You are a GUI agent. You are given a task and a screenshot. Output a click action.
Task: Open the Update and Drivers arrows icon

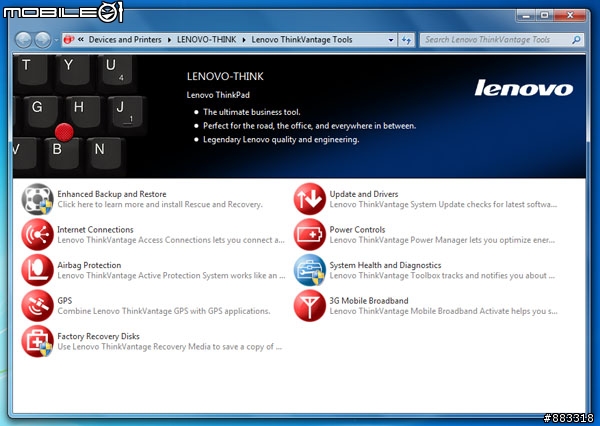310,199
